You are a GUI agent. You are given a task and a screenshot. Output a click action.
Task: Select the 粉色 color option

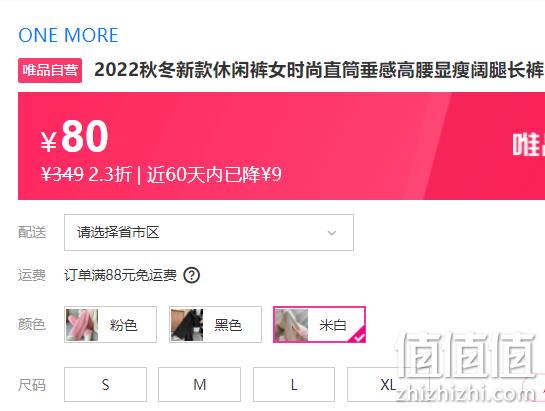111,325
